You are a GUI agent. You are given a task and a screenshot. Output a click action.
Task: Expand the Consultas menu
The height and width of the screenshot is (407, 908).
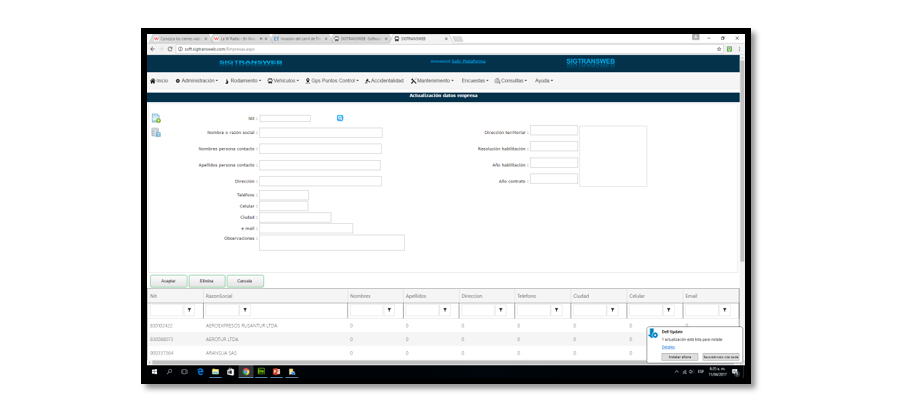click(511, 80)
